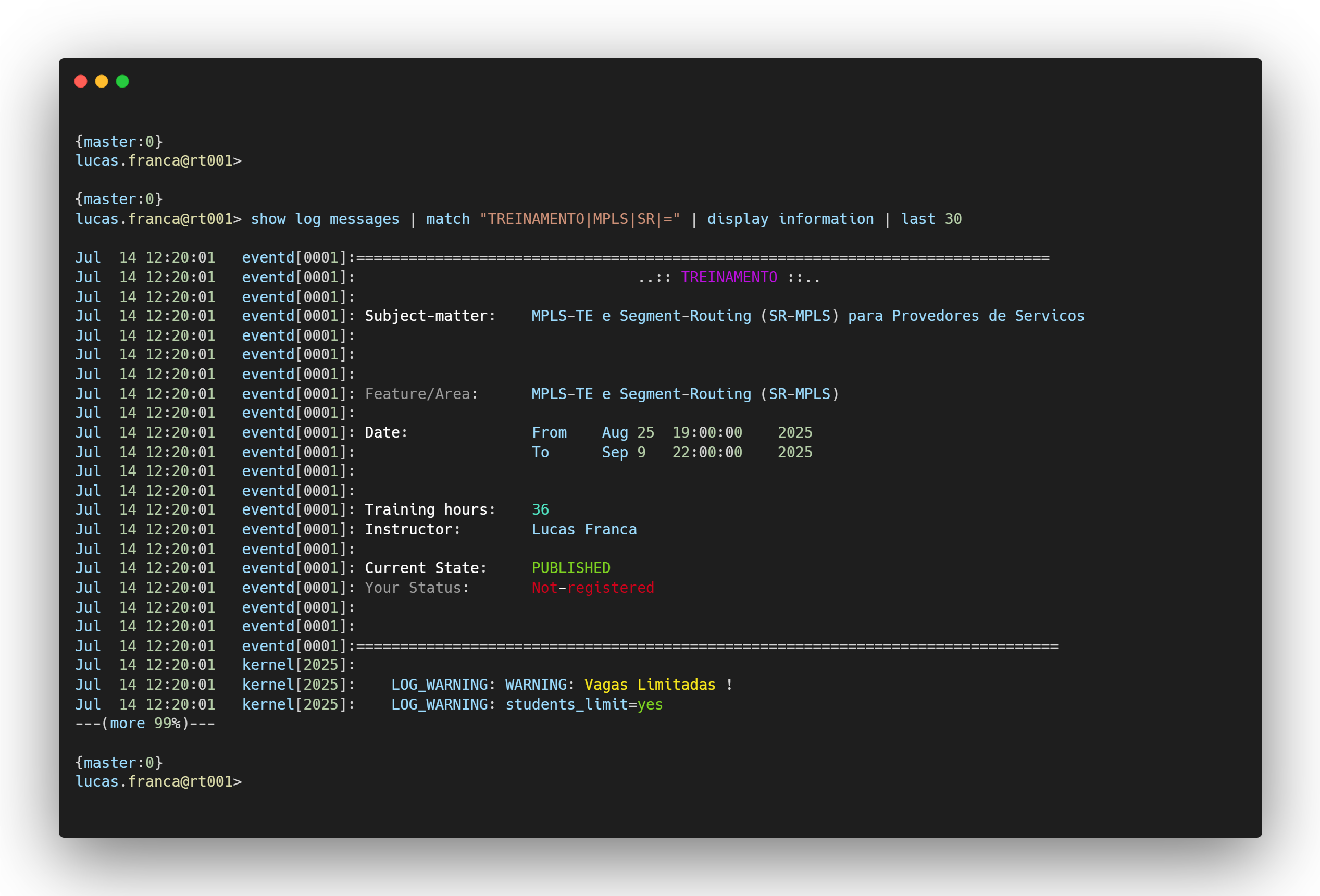
Task: Click the green PUBLISHED state text
Action: [570, 568]
